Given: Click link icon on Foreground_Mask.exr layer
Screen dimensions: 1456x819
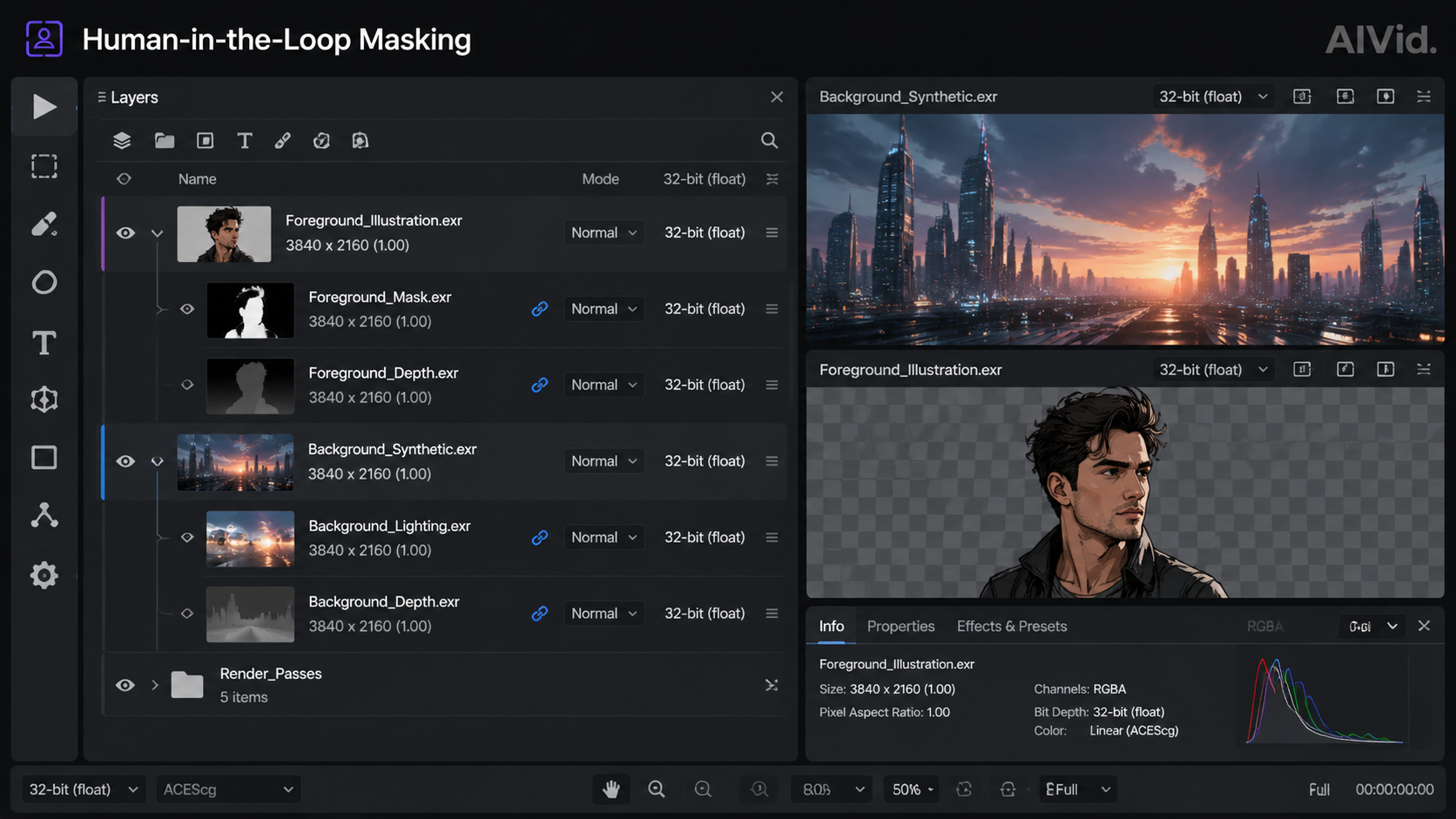Looking at the screenshot, I should point(540,309).
